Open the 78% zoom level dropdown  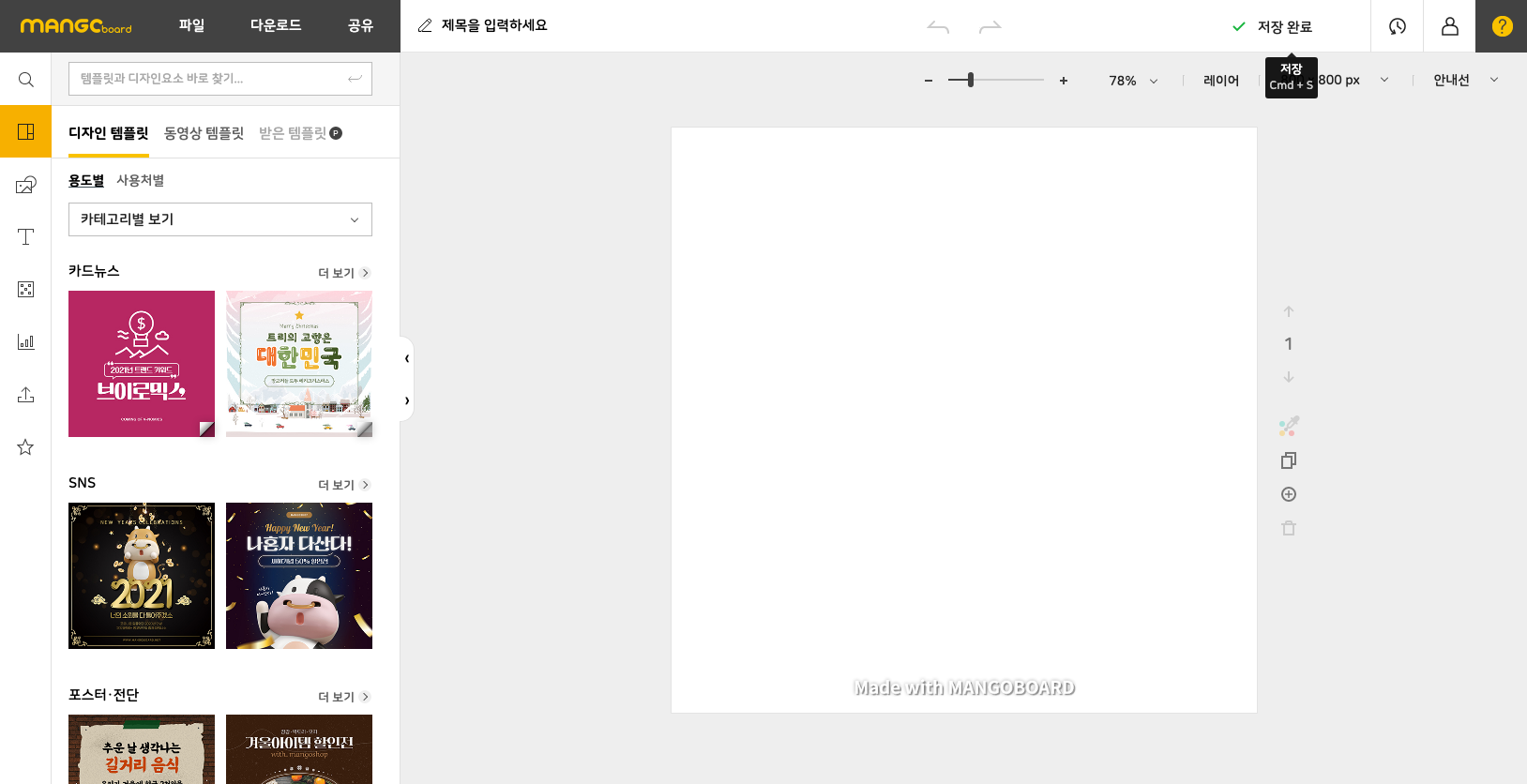pos(1133,81)
